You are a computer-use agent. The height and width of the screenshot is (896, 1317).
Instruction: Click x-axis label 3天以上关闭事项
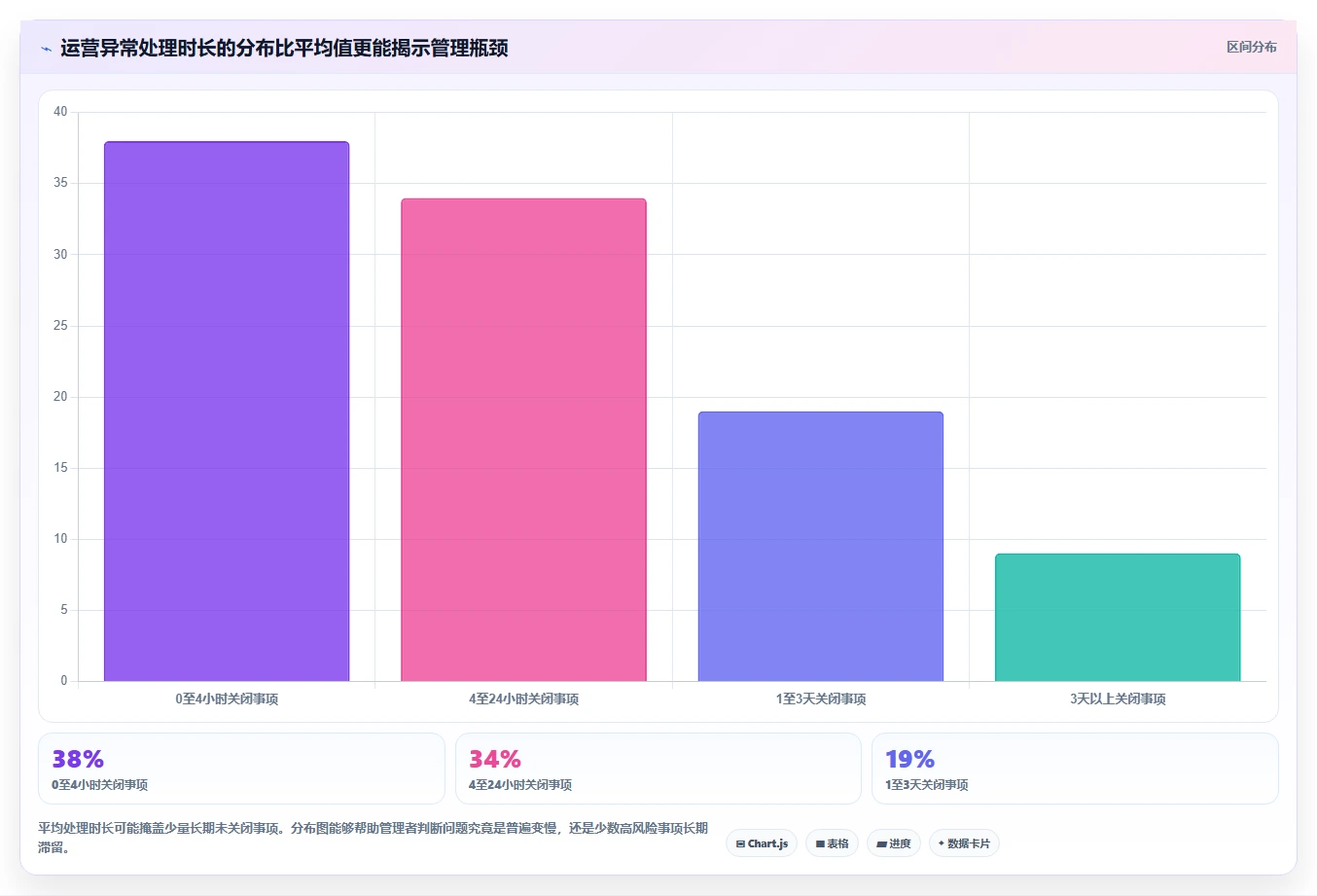1118,699
